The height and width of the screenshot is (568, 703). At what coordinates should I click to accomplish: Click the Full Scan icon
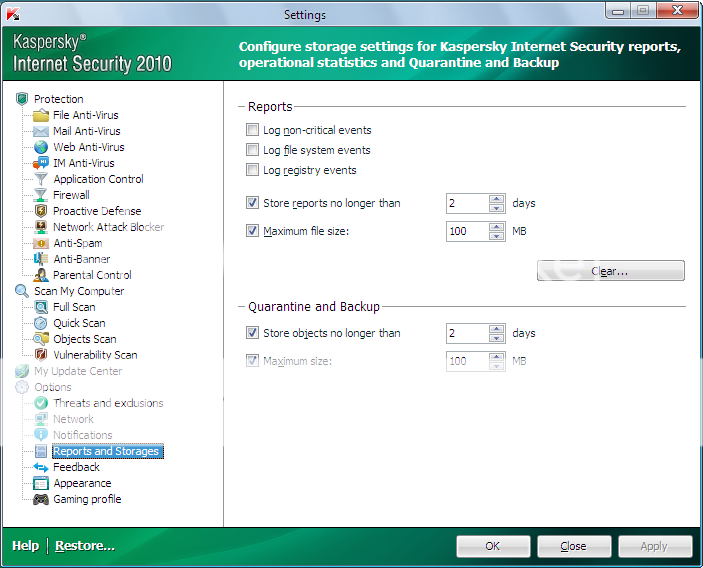click(41, 307)
